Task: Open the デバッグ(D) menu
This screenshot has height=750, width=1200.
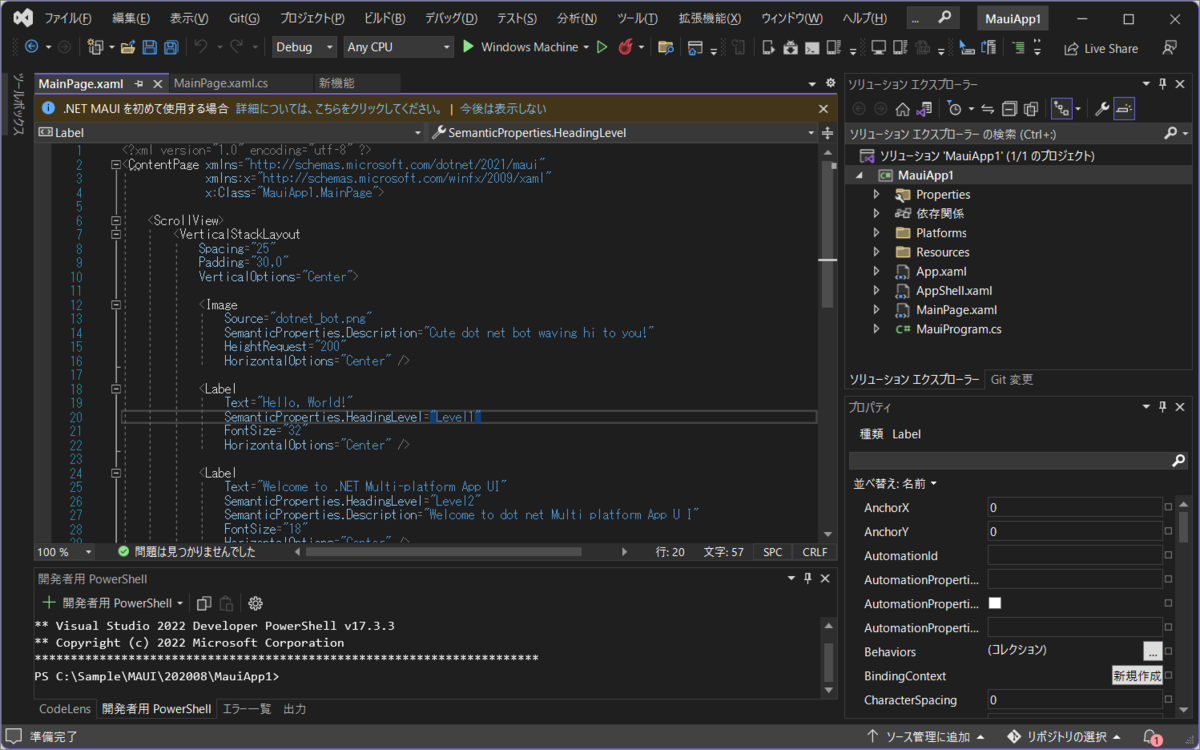Action: (450, 19)
